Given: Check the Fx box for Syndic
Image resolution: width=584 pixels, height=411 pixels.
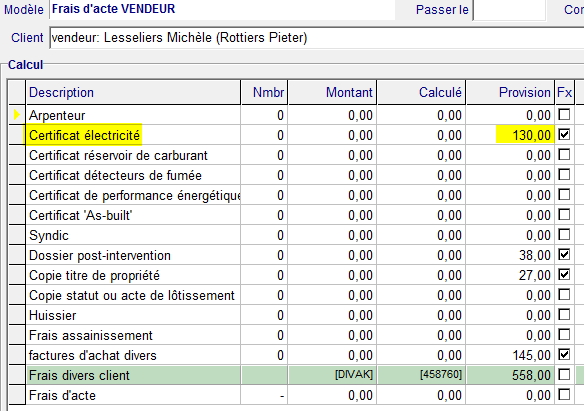Looking at the screenshot, I should click(564, 235).
